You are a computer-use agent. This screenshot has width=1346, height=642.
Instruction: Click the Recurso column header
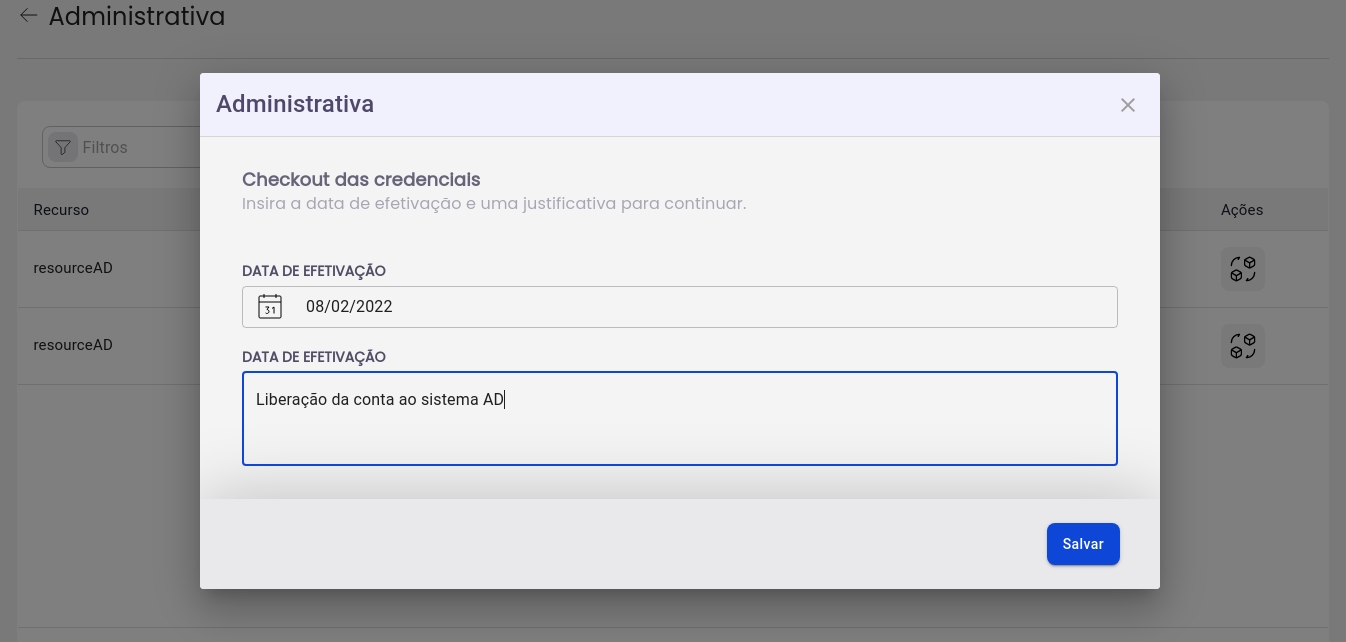click(61, 210)
